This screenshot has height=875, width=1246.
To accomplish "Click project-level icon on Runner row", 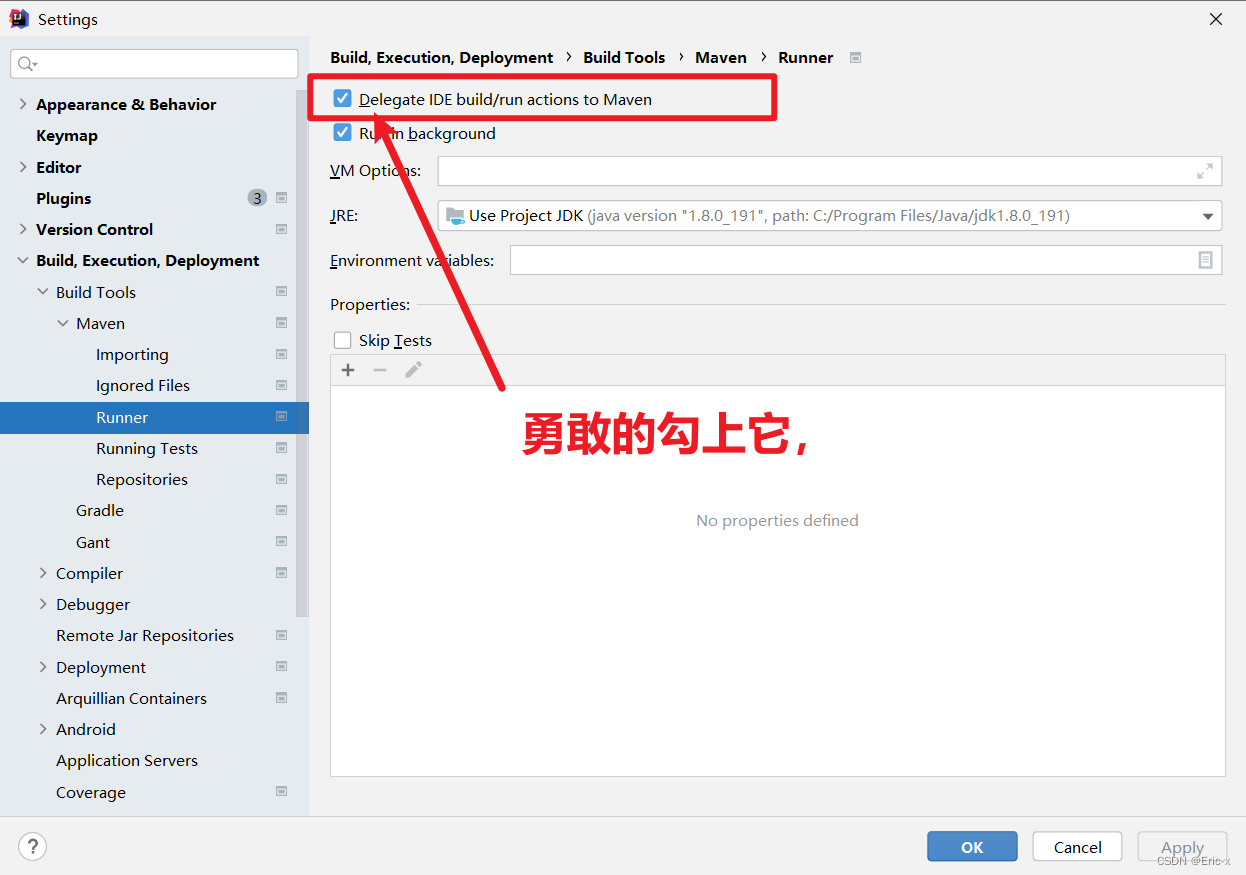I will pyautogui.click(x=282, y=417).
